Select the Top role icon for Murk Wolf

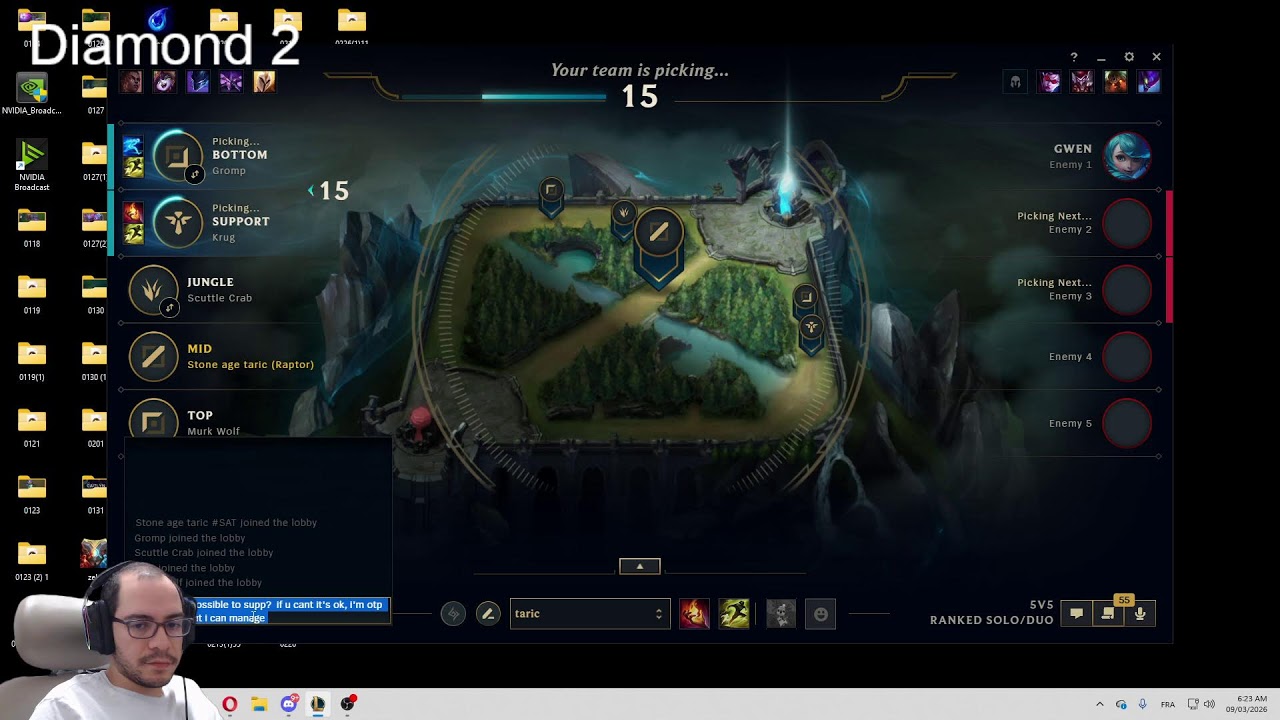153,421
